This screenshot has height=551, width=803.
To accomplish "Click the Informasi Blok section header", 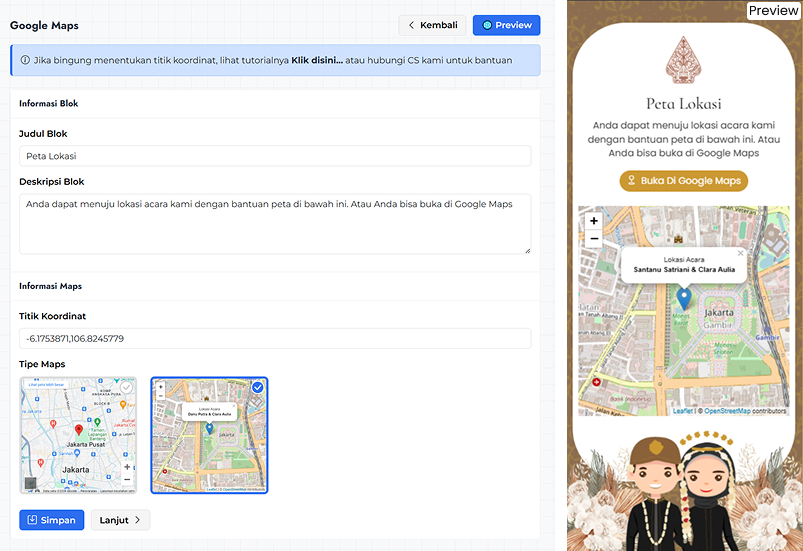I will 49,103.
